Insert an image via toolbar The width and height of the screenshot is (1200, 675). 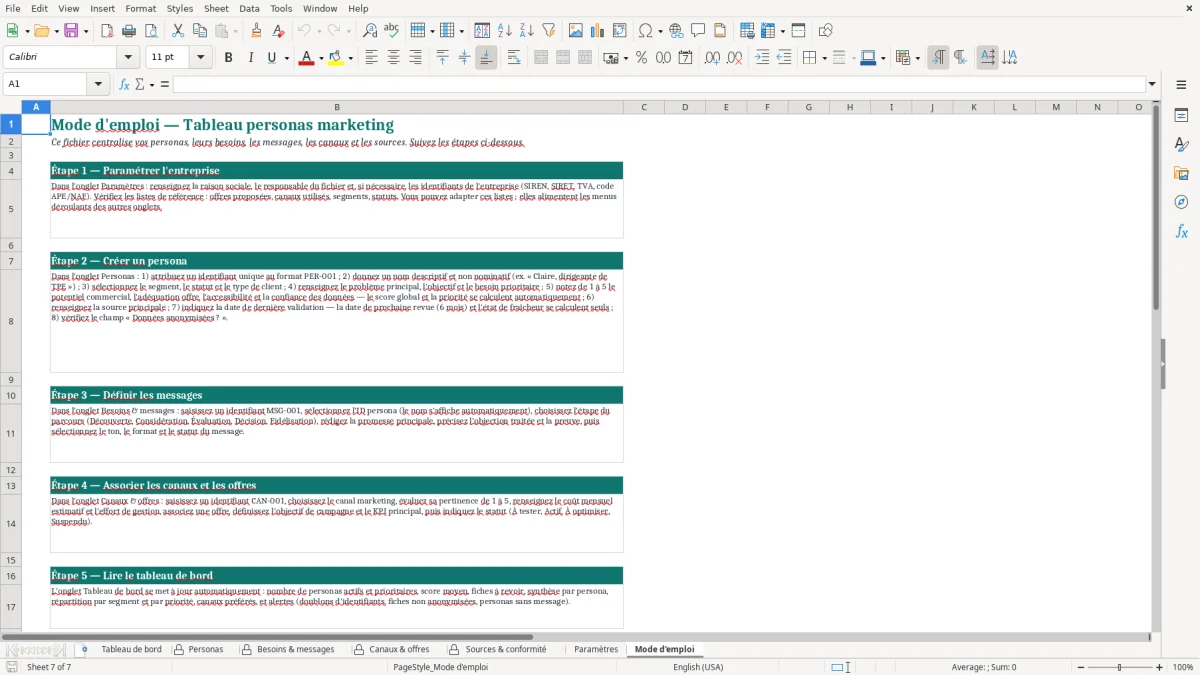[576, 31]
